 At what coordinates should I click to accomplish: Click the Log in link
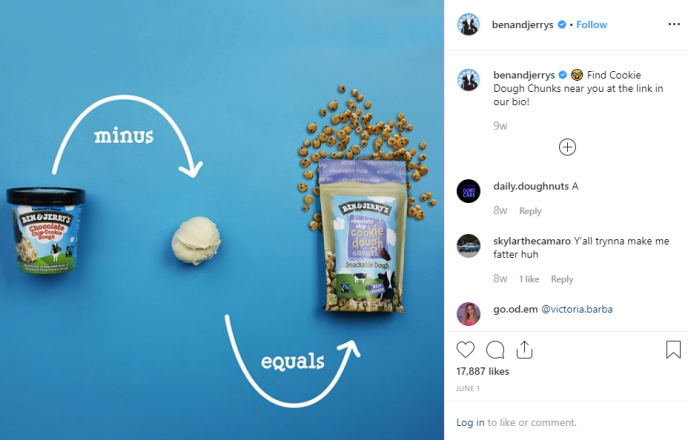470,422
